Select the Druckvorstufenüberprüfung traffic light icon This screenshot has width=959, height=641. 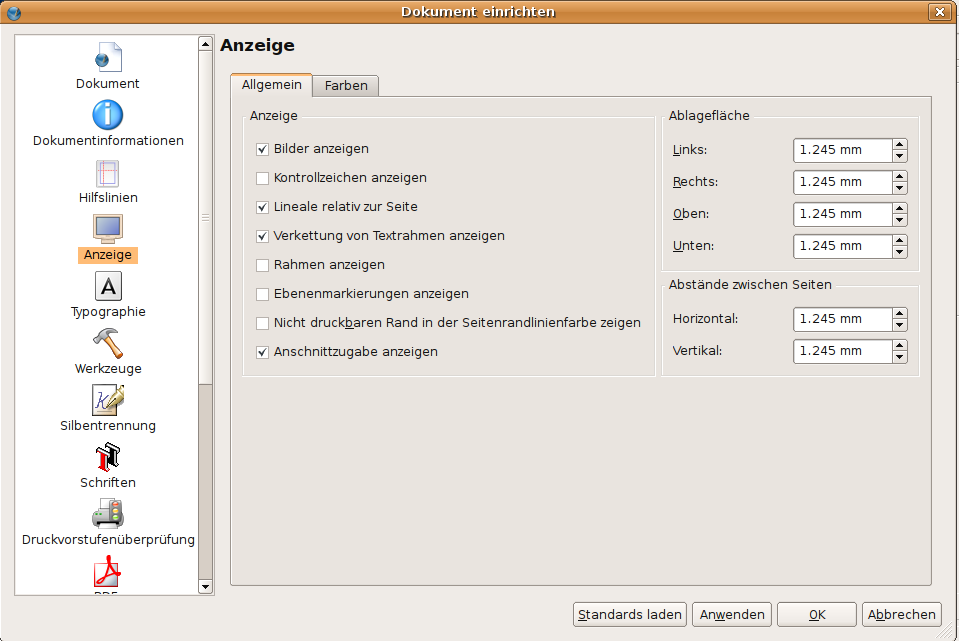[x=108, y=514]
